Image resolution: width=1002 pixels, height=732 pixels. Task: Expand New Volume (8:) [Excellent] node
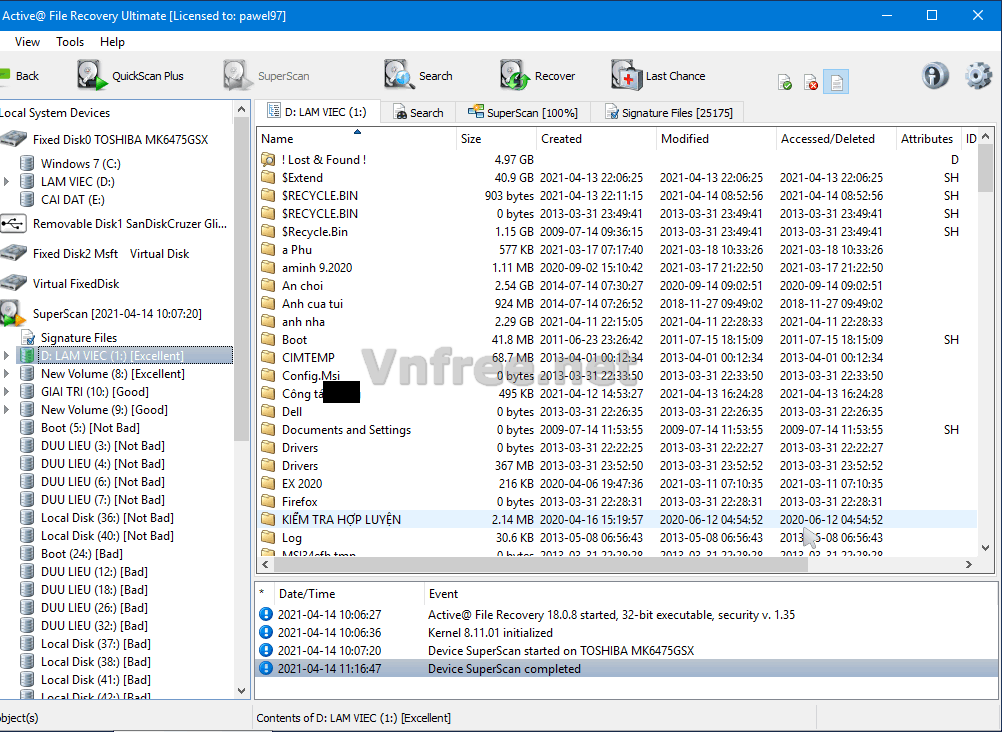pyautogui.click(x=7, y=374)
